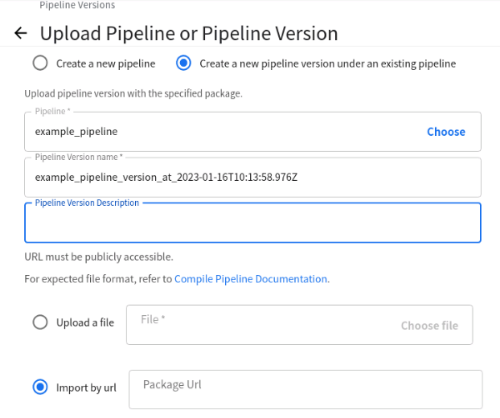Open the Pipeline Versions breadcrumb
Viewport: 500px width, 418px height.
coord(77,5)
